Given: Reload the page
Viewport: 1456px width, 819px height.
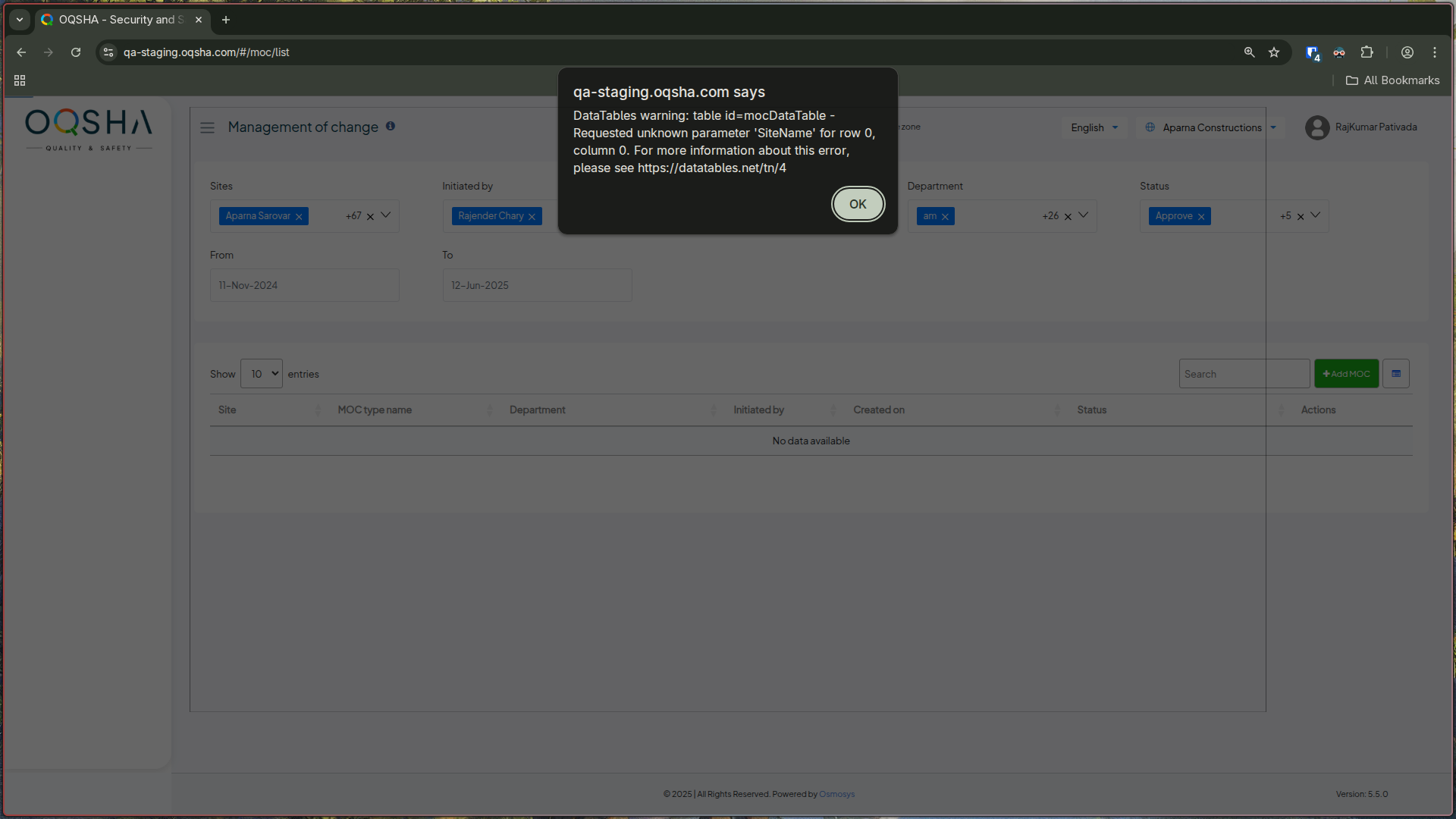Looking at the screenshot, I should pyautogui.click(x=76, y=52).
